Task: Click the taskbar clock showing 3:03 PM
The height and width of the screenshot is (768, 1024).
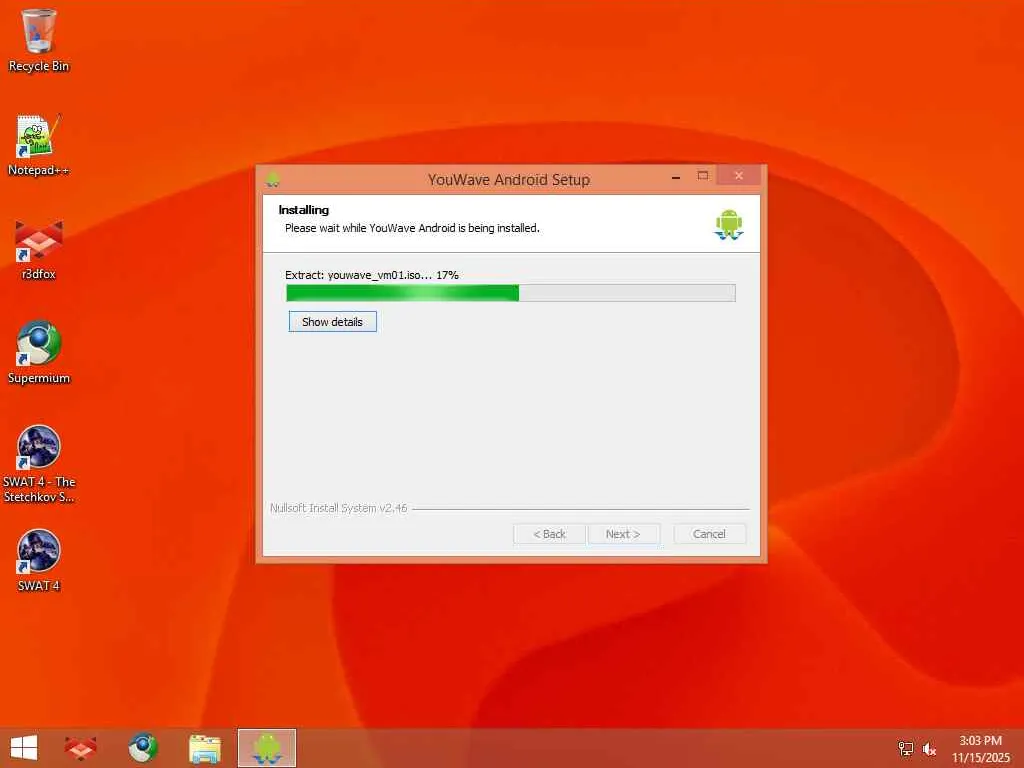Action: click(980, 748)
